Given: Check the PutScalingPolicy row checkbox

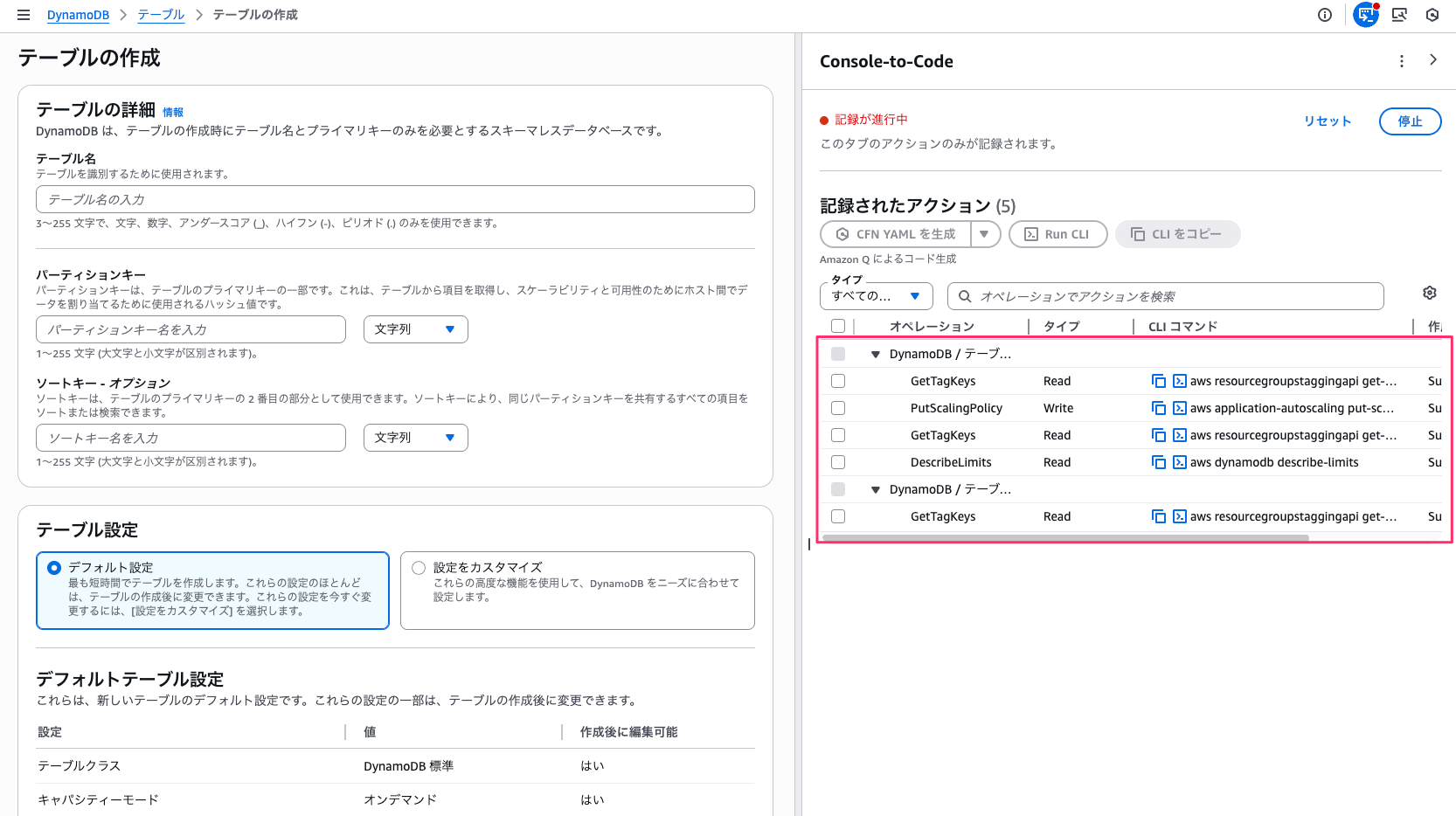Looking at the screenshot, I should click(838, 408).
